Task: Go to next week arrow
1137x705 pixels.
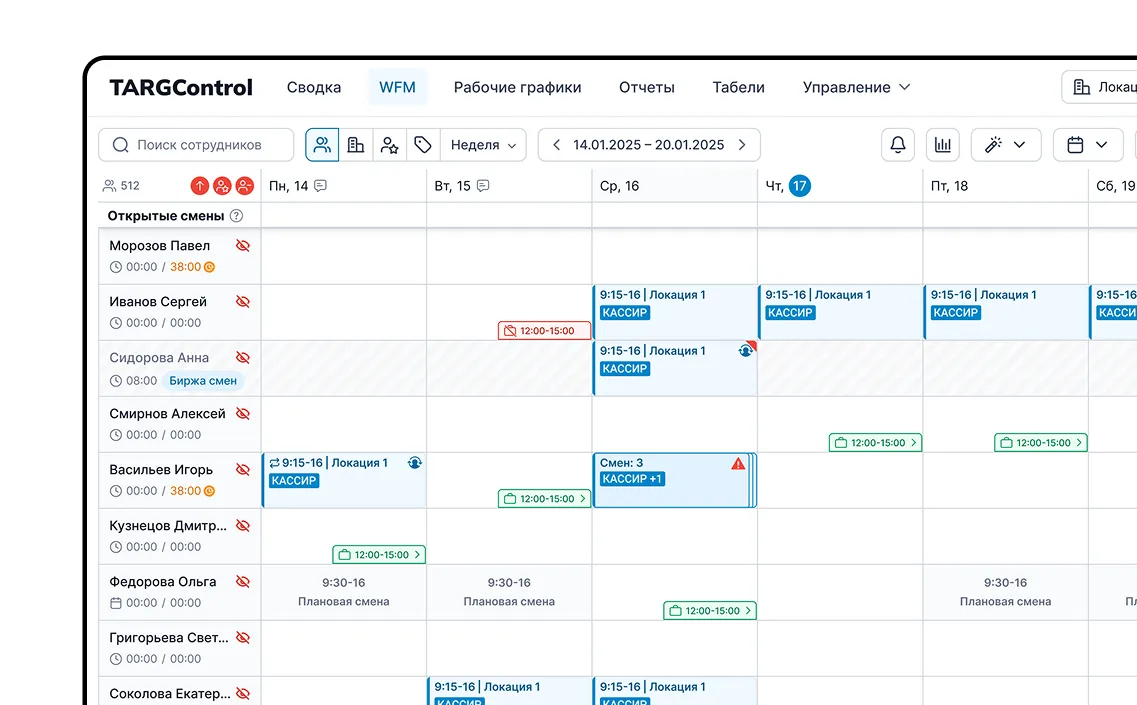Action: click(x=742, y=145)
